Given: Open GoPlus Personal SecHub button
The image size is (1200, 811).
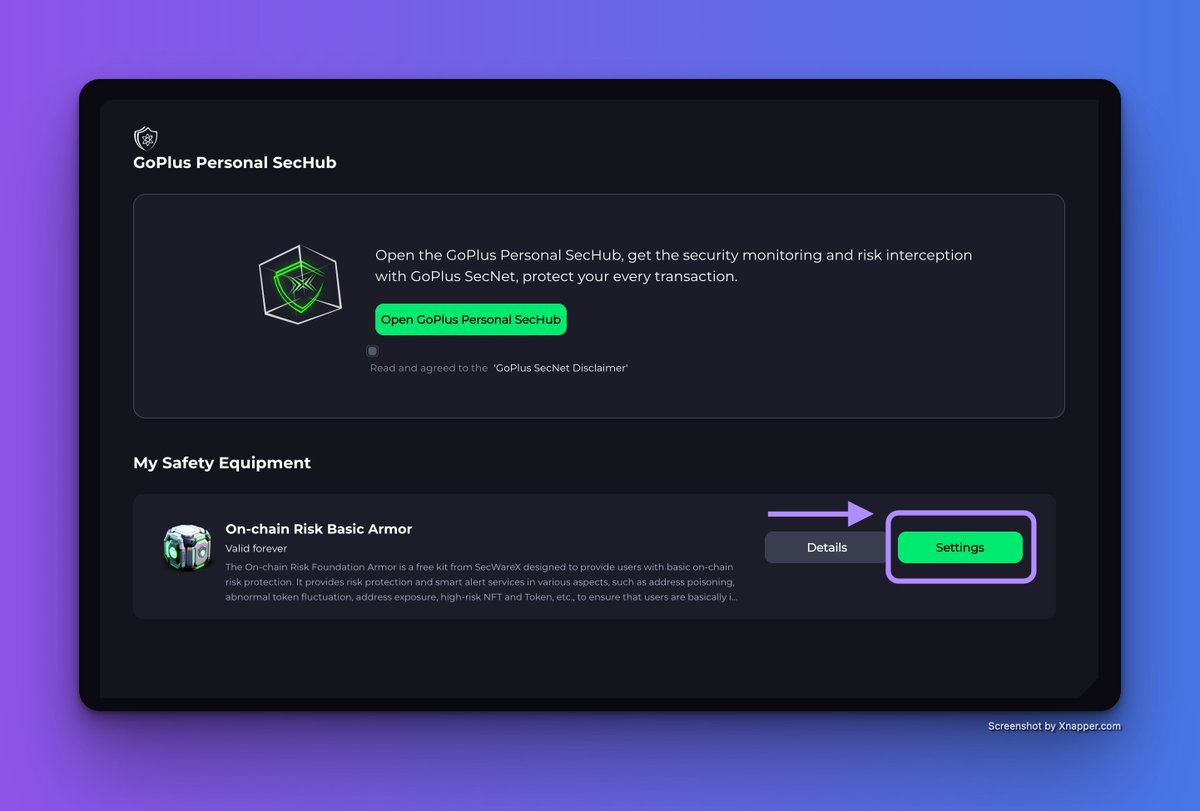Looking at the screenshot, I should tap(471, 320).
